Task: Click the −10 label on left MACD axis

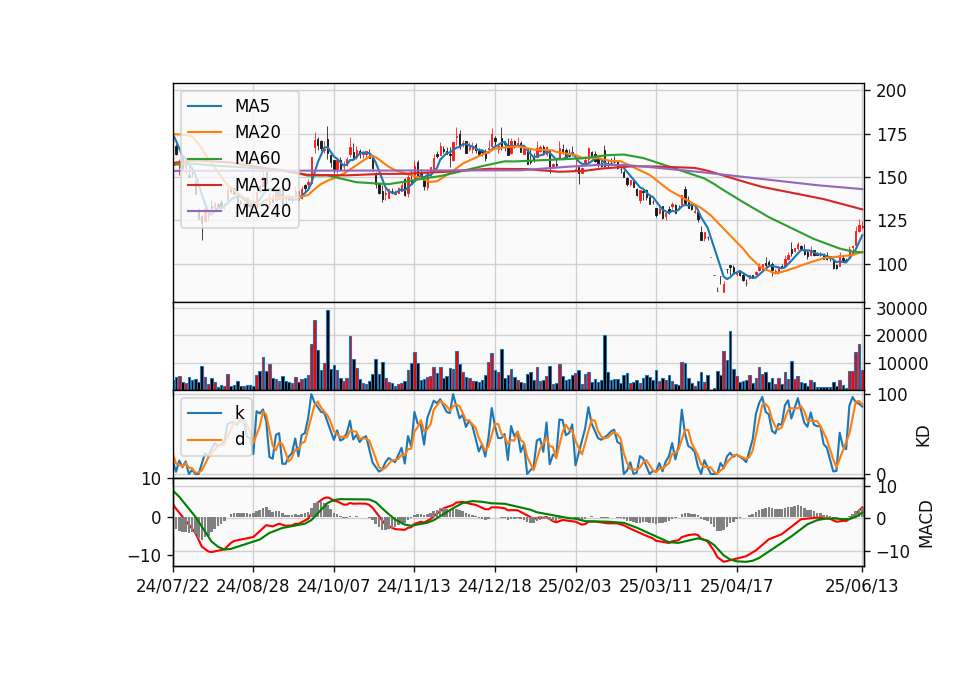Action: (x=144, y=556)
